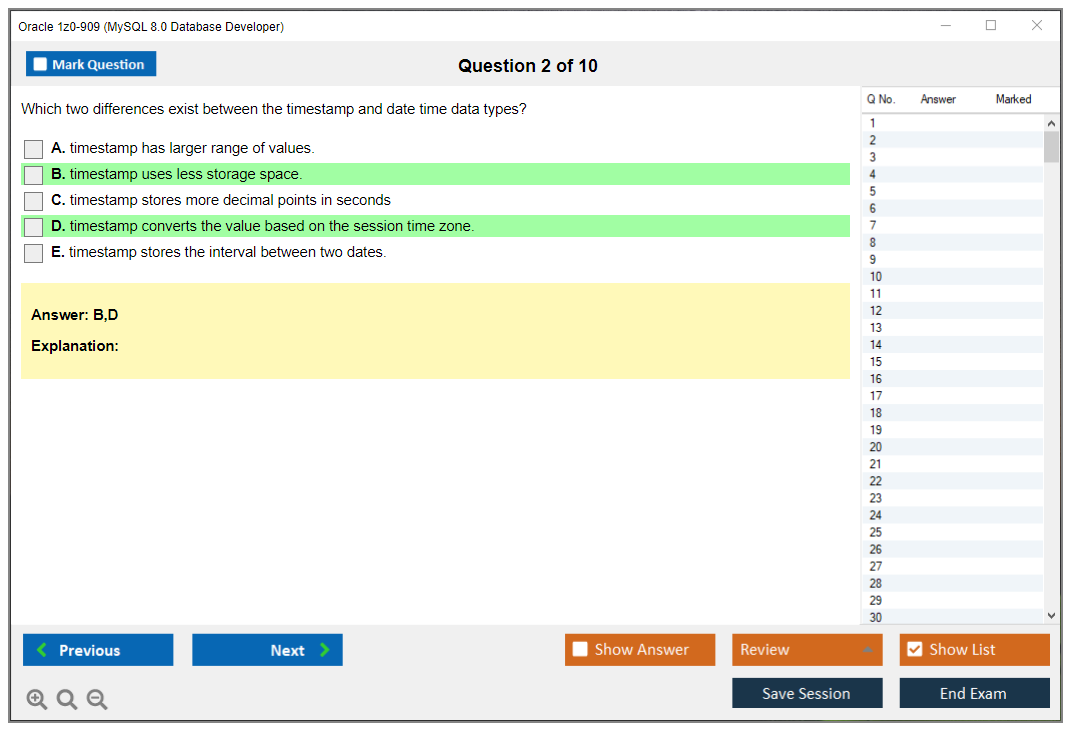Screen dimensions: 1075x735
Task: Click the Save Session button
Action: [x=806, y=693]
